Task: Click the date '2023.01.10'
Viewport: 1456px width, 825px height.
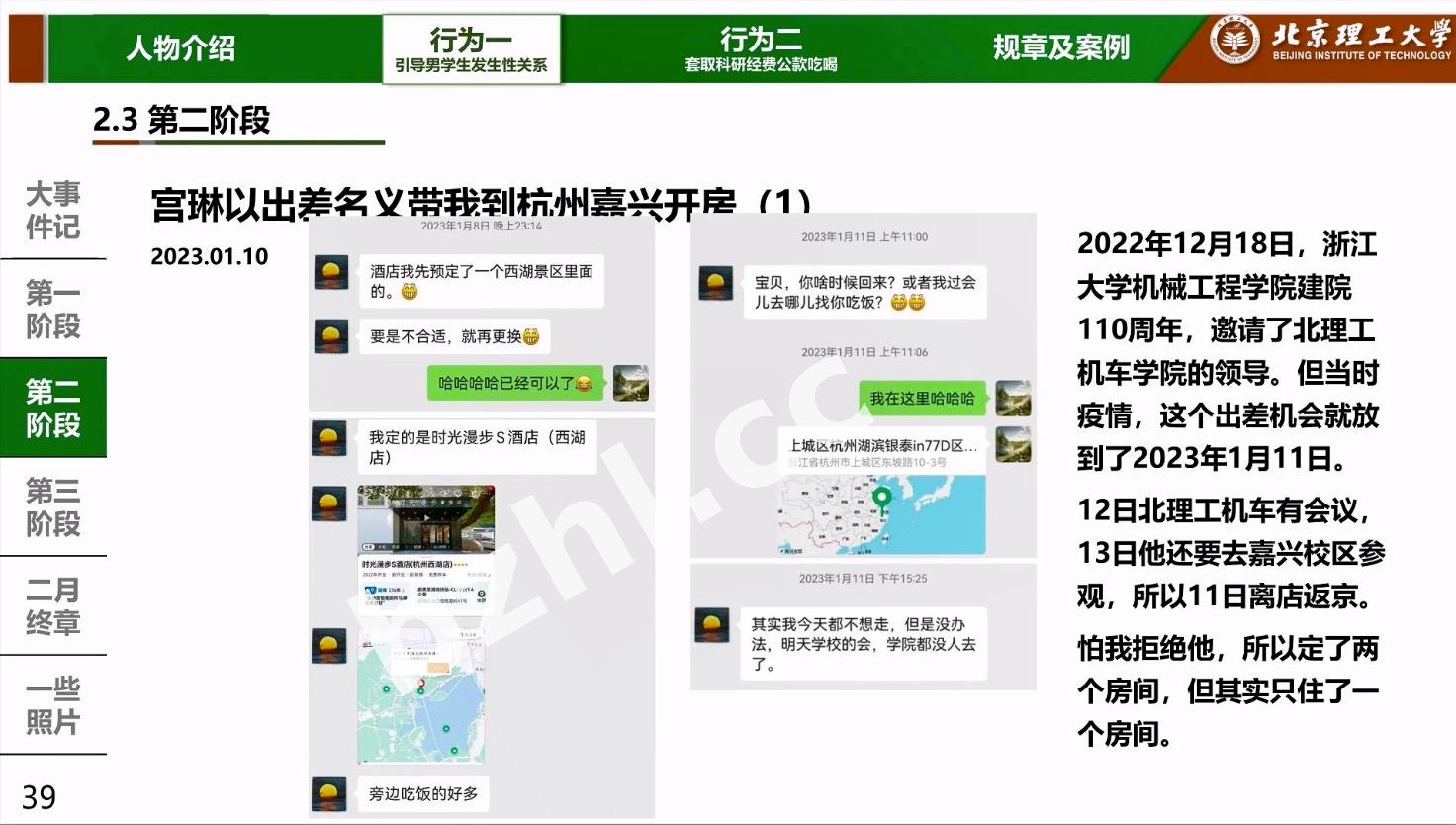Action: pyautogui.click(x=210, y=256)
